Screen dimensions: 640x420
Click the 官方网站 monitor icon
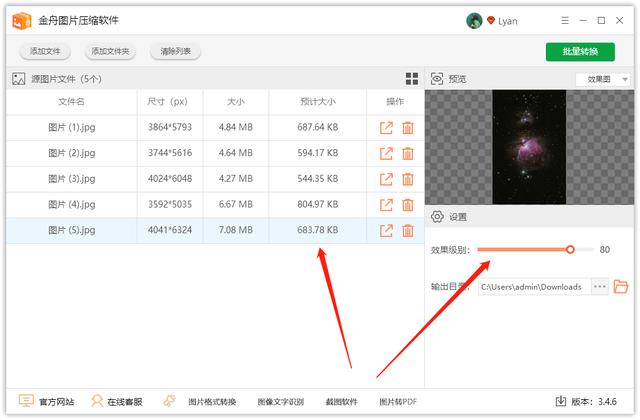tap(26, 401)
